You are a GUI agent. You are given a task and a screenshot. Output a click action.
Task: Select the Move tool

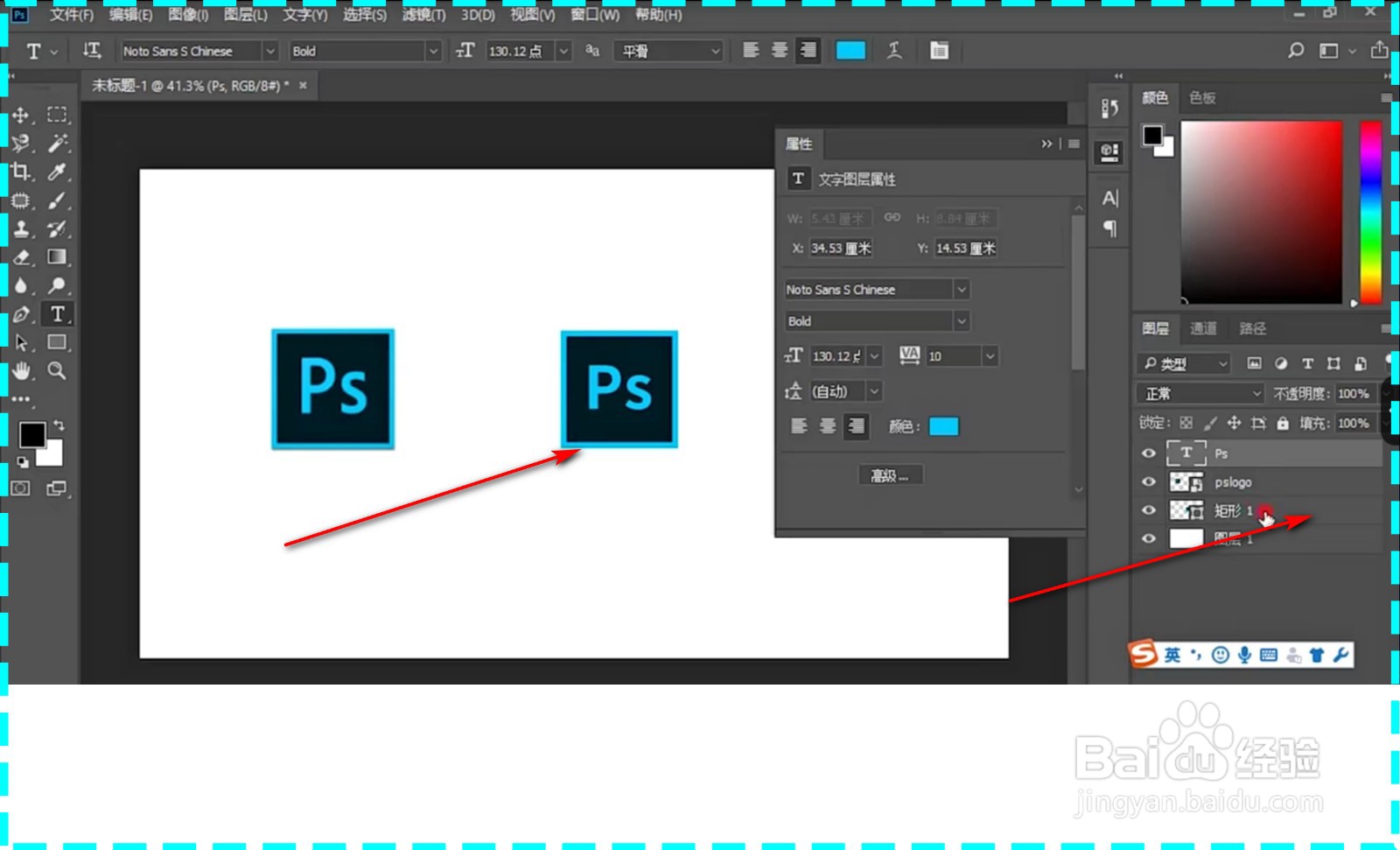click(x=21, y=116)
